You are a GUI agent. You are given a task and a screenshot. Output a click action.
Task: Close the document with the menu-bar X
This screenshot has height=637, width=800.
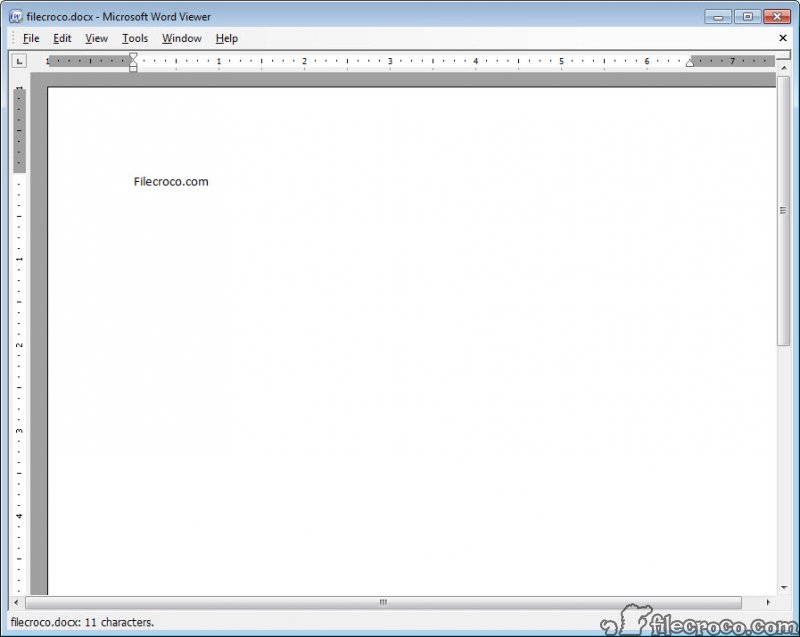783,38
